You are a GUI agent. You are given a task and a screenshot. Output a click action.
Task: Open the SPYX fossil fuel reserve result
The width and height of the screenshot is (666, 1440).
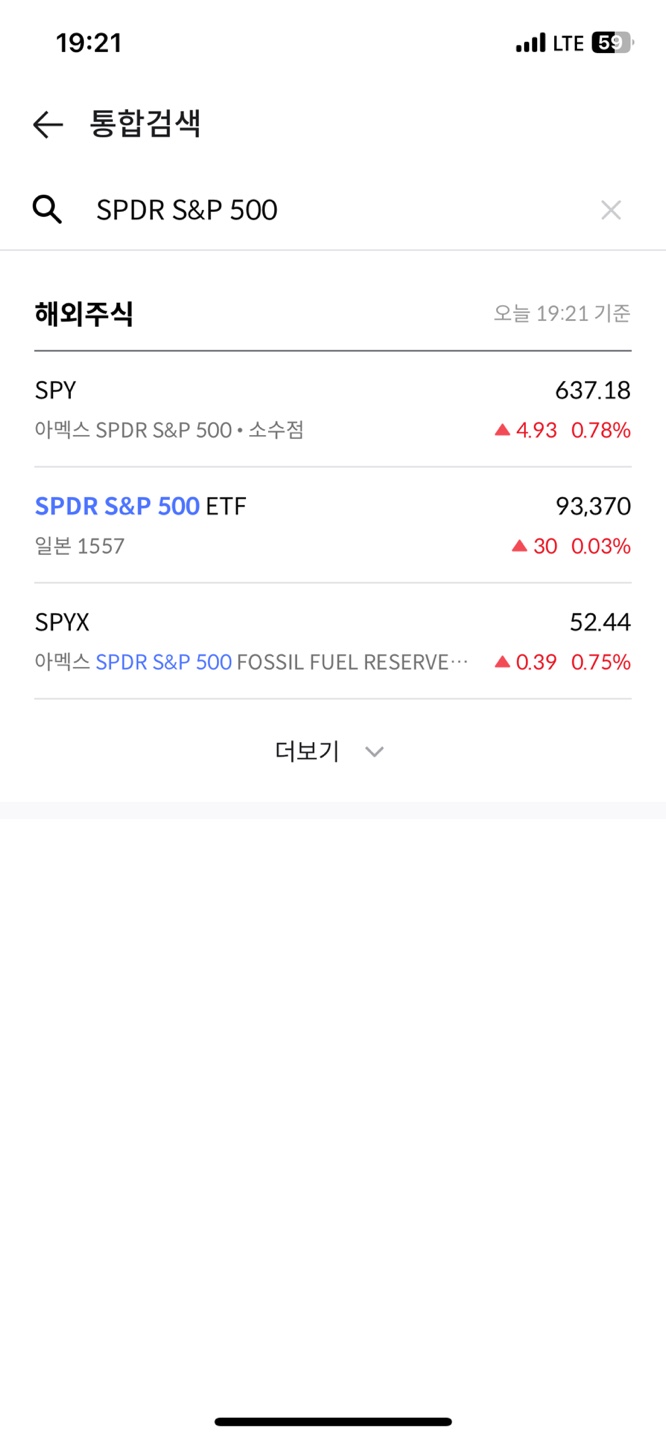point(333,641)
